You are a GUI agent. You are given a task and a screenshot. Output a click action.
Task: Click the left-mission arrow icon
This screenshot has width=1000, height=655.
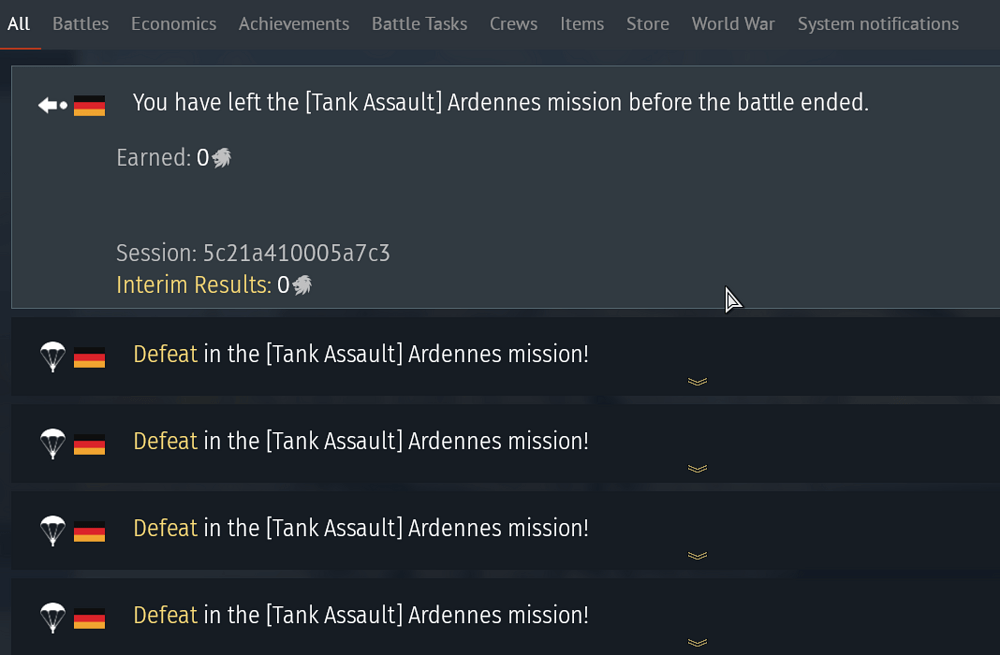click(52, 105)
